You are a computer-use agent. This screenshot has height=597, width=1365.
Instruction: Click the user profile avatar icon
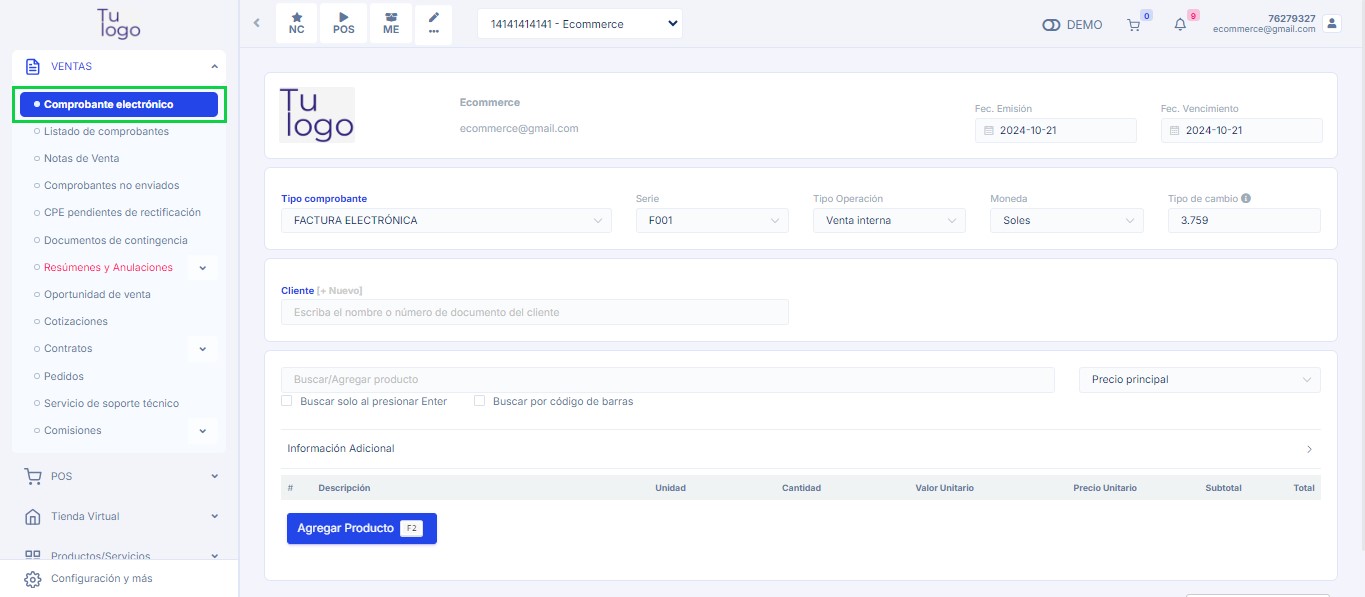1331,23
